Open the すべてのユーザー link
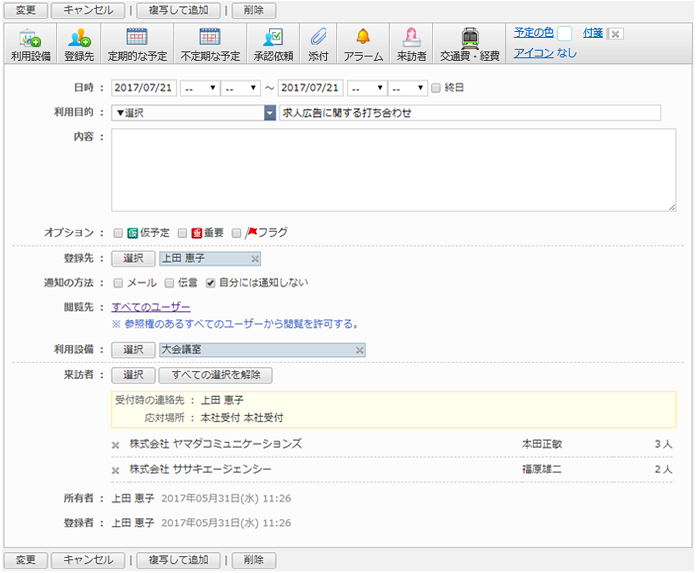This screenshot has width=700, height=573. (x=151, y=307)
